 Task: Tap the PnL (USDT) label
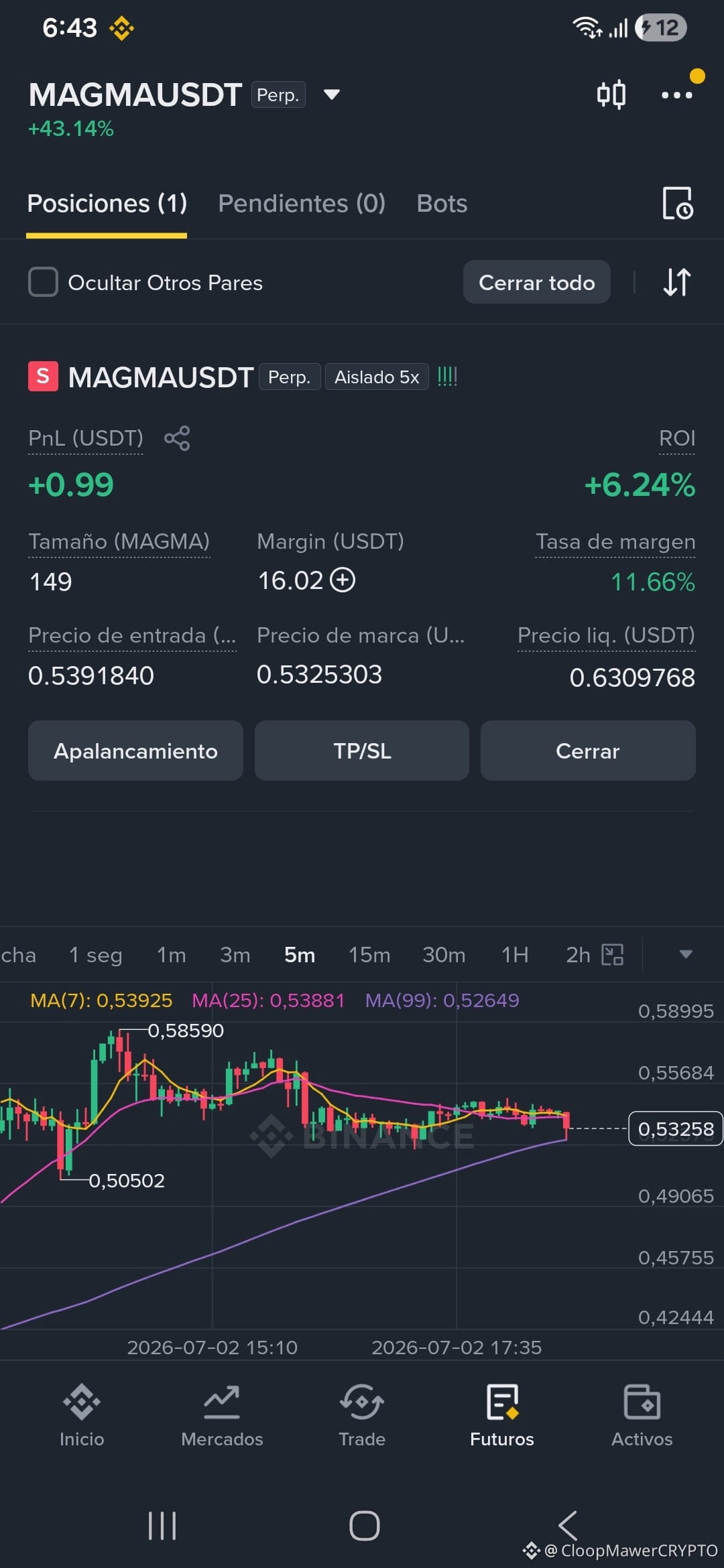pyautogui.click(x=86, y=438)
